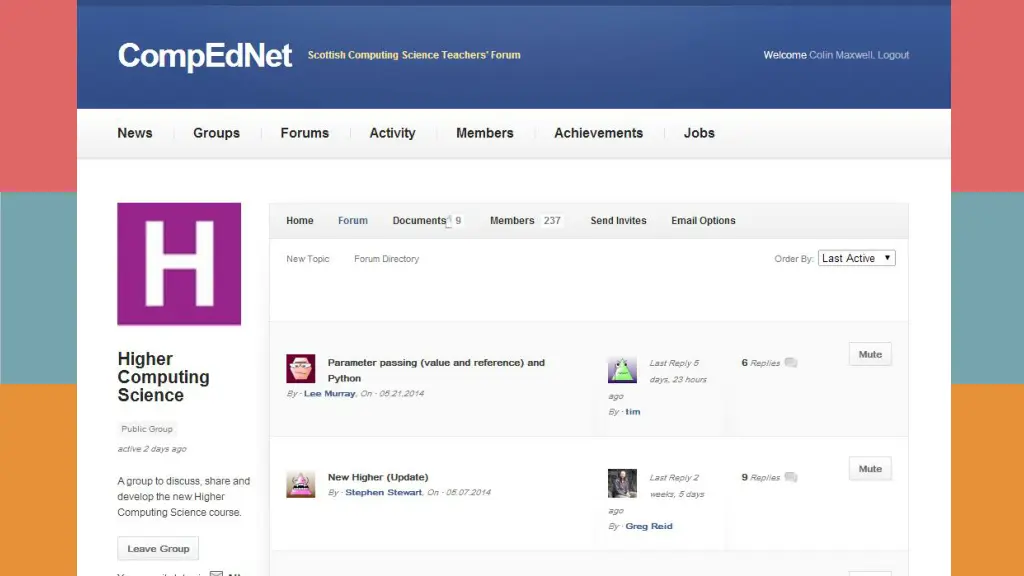The image size is (1024, 576).
Task: Show the group Members 237 tab
Action: coord(525,221)
